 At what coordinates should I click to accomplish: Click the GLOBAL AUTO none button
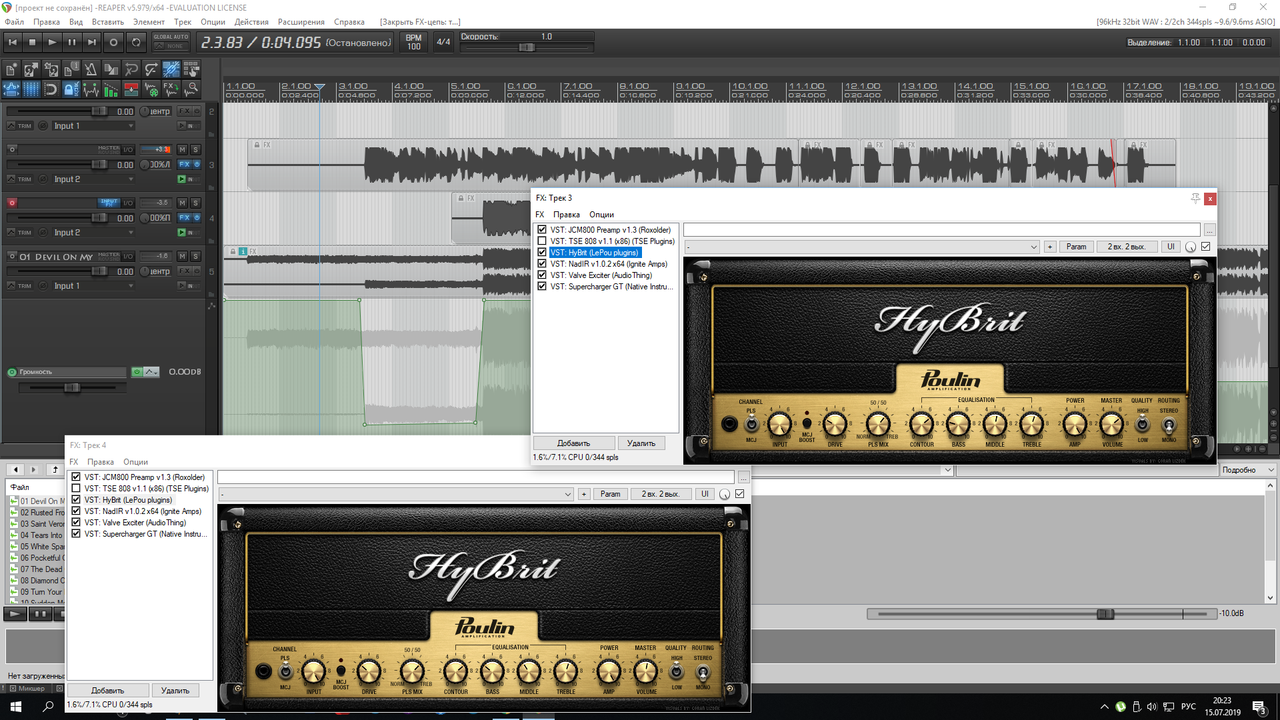coord(171,46)
